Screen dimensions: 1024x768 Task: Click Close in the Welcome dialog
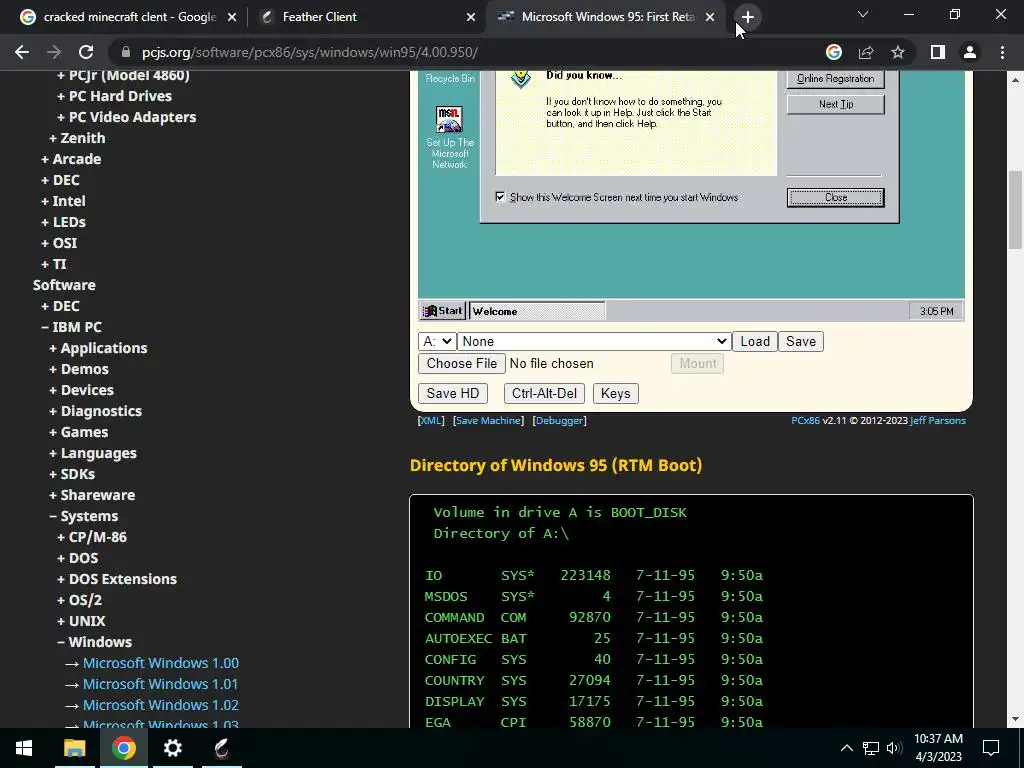click(835, 197)
